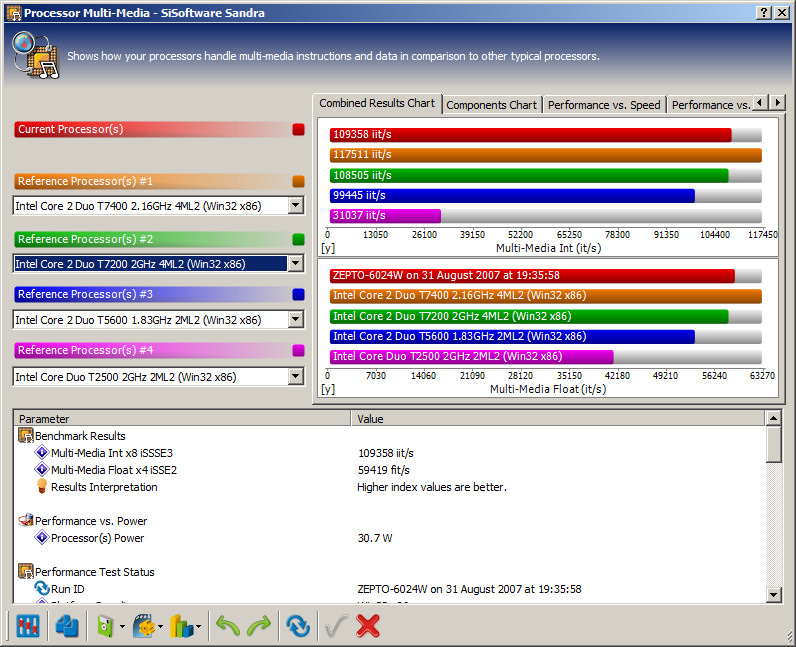Click the help question mark in title bar
This screenshot has height=647, width=796.
(x=764, y=13)
